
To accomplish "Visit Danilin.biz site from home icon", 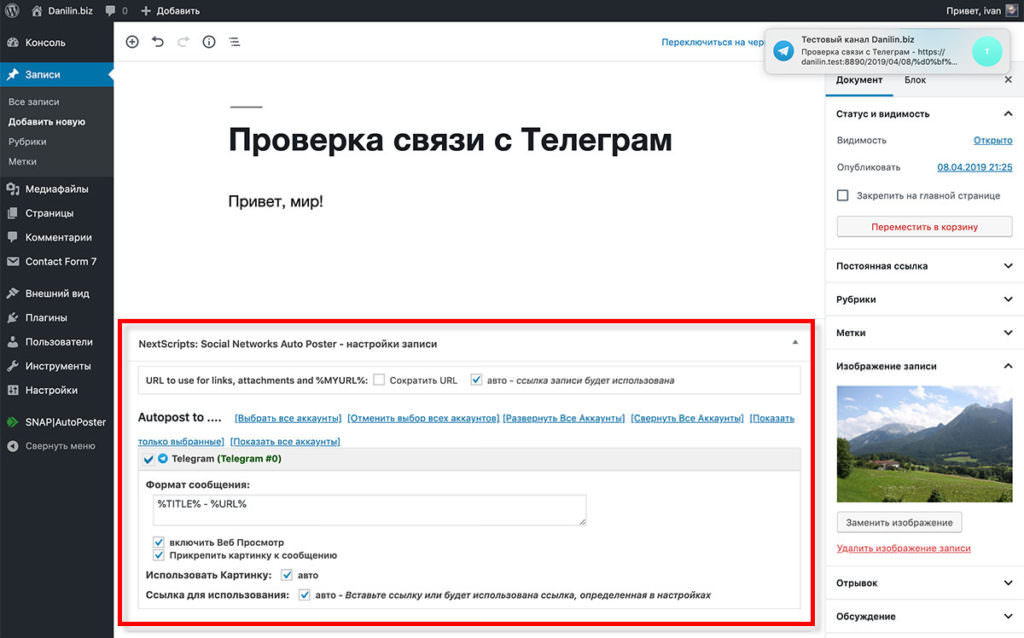I will (62, 10).
